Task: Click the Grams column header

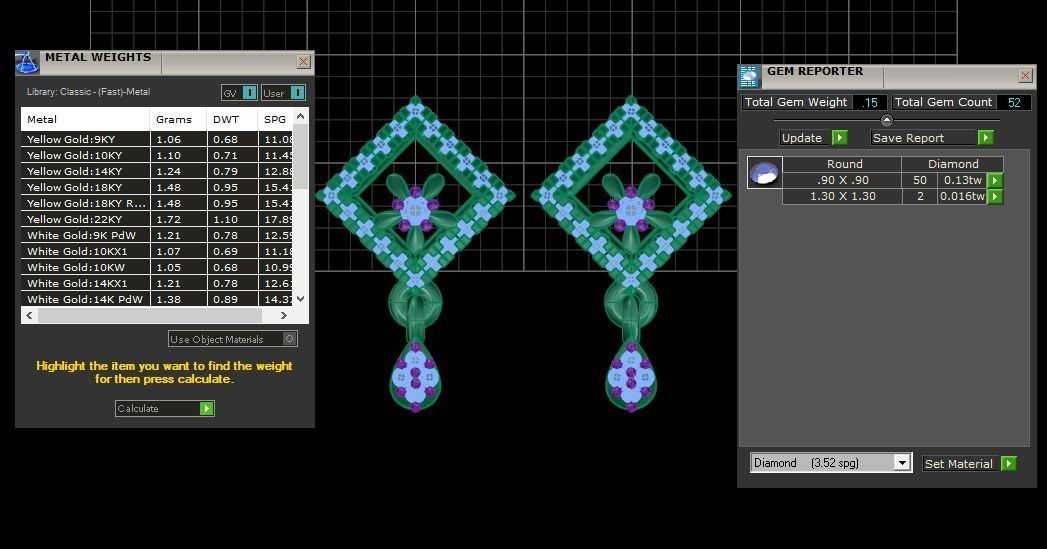Action: (178, 119)
